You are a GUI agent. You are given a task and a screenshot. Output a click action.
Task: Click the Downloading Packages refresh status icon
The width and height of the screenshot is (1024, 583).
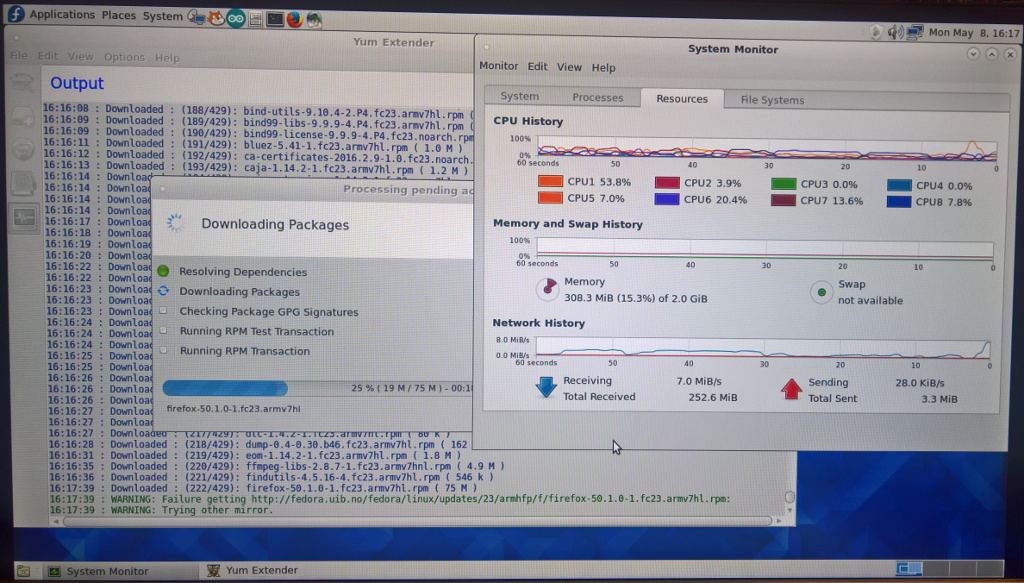(163, 291)
